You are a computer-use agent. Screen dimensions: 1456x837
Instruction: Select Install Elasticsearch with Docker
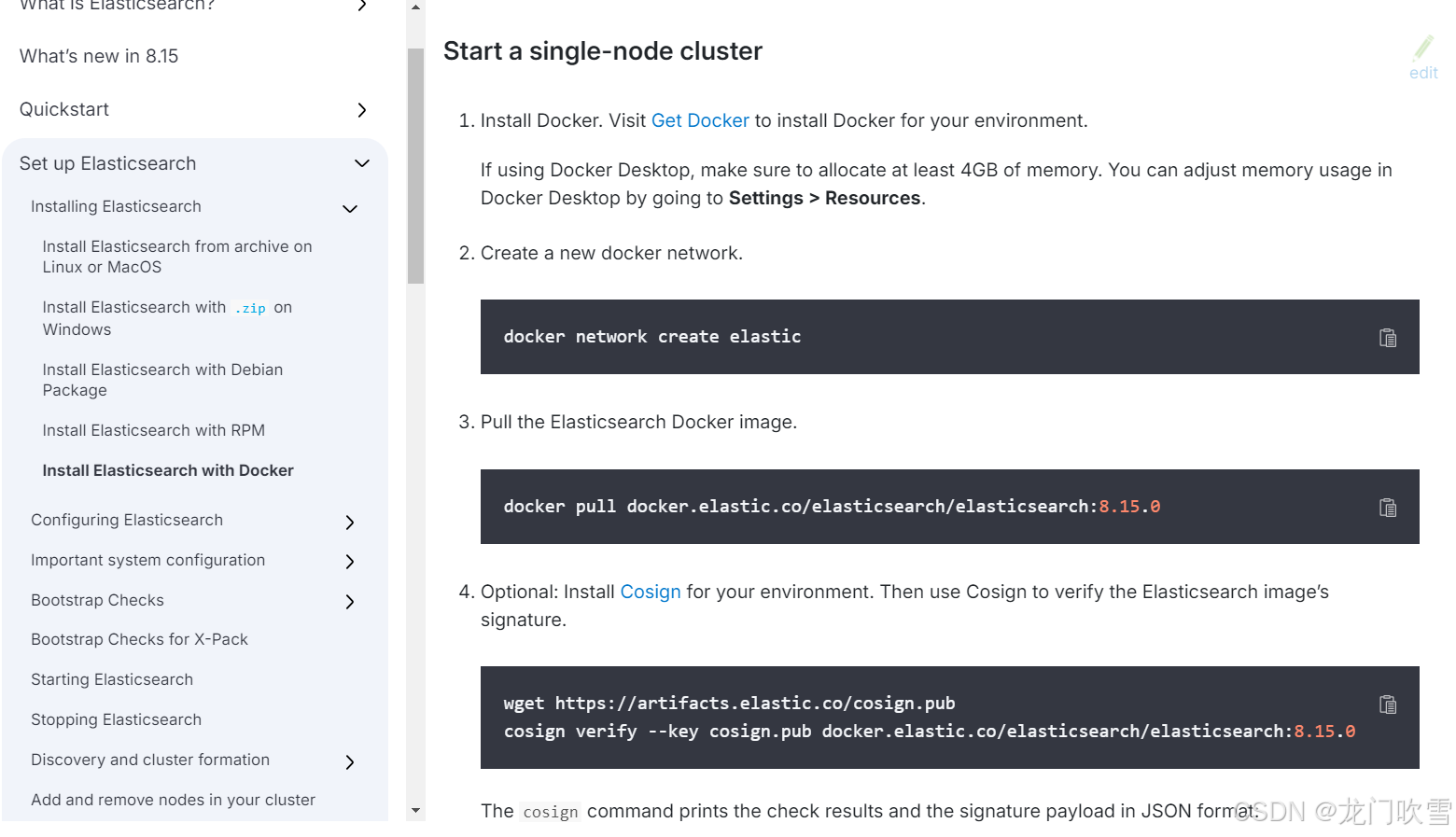[168, 470]
